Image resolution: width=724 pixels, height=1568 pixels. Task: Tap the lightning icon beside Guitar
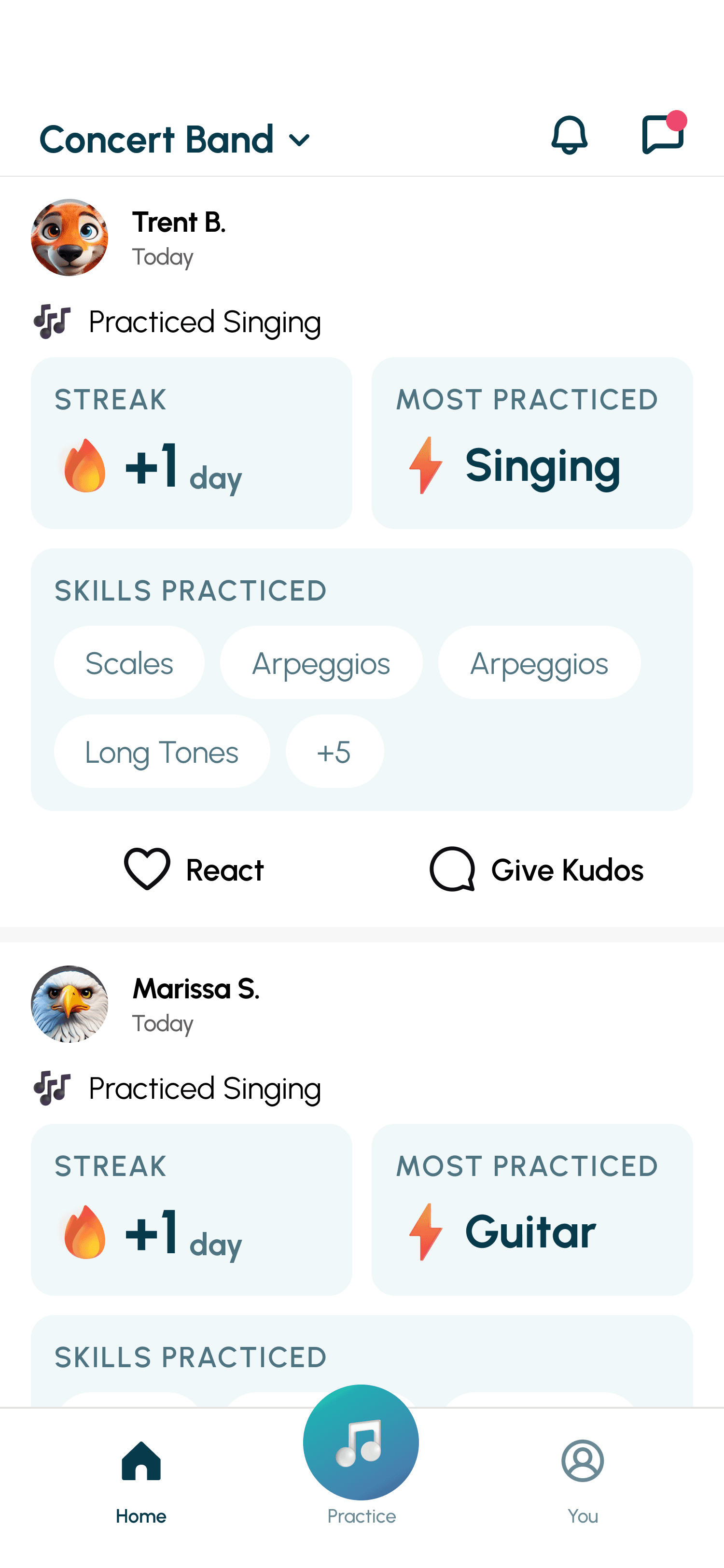pos(425,1232)
